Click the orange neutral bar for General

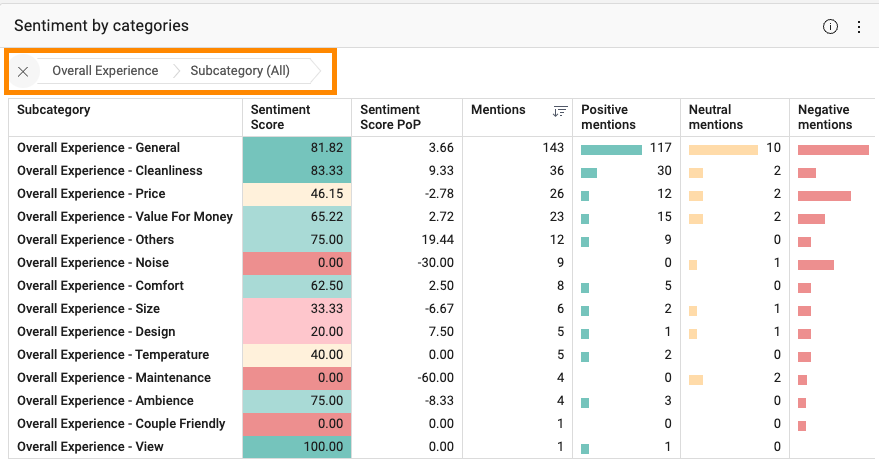[722, 149]
